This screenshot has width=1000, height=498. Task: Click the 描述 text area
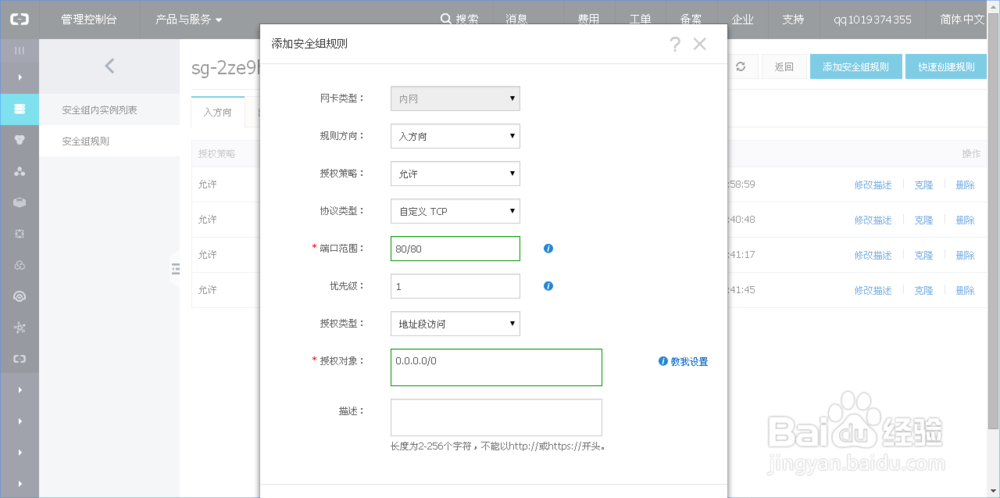click(496, 417)
